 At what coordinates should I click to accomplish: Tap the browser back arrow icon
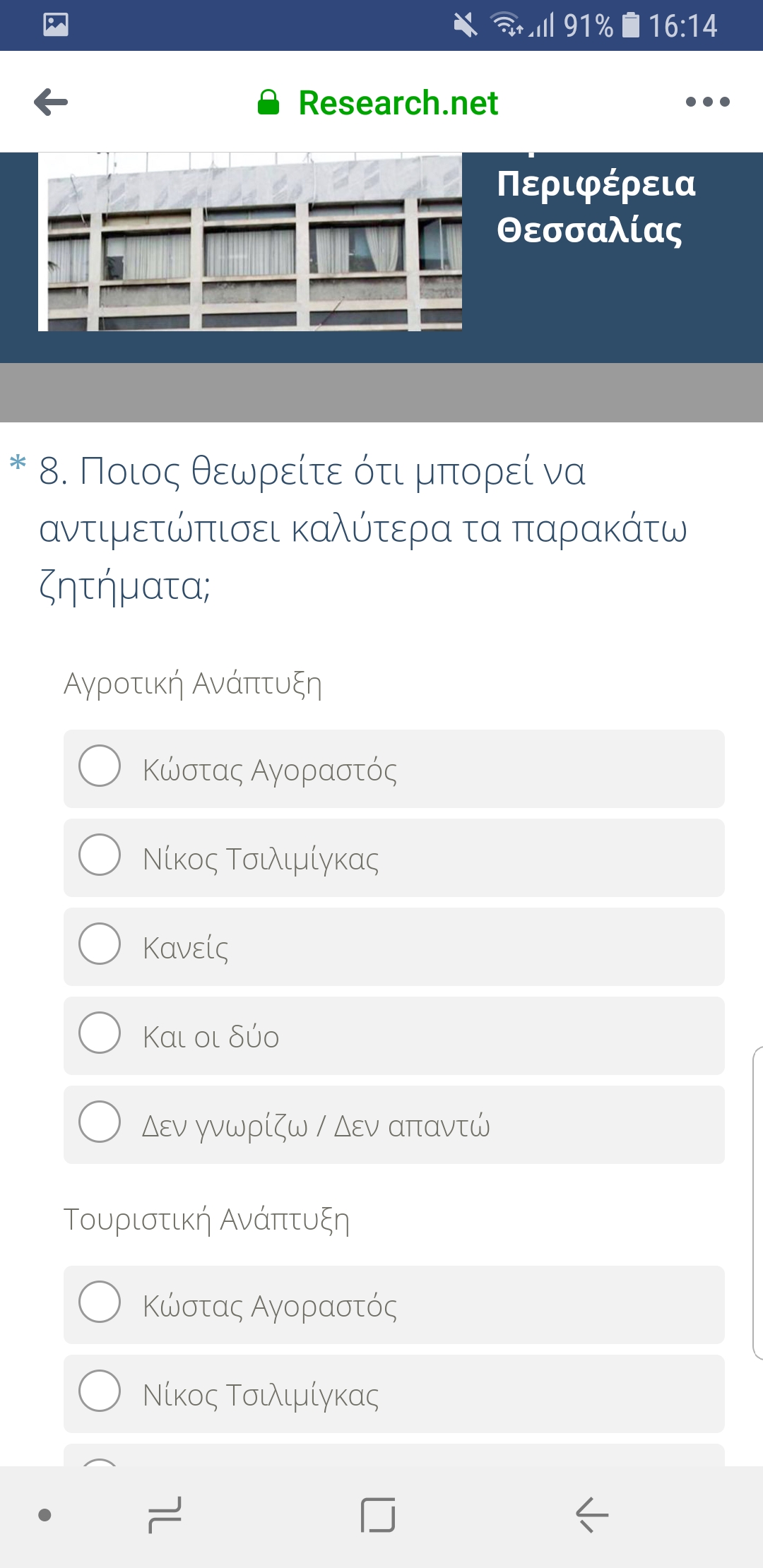51,102
